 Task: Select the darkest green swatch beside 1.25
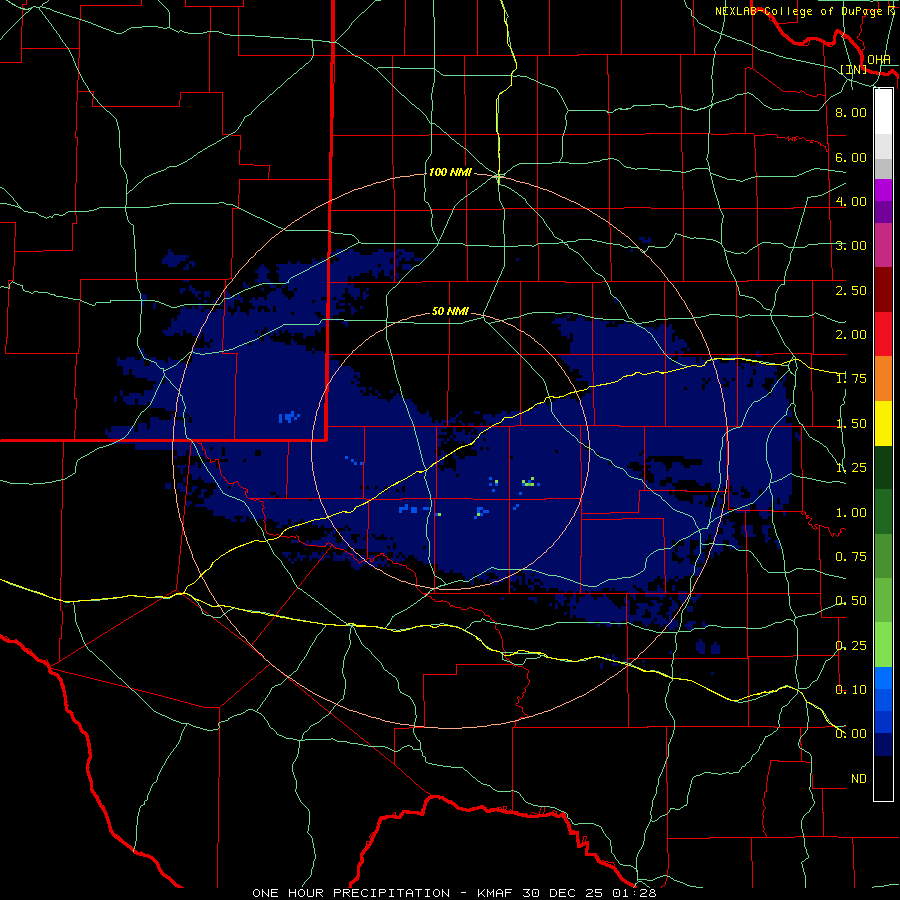[x=883, y=467]
